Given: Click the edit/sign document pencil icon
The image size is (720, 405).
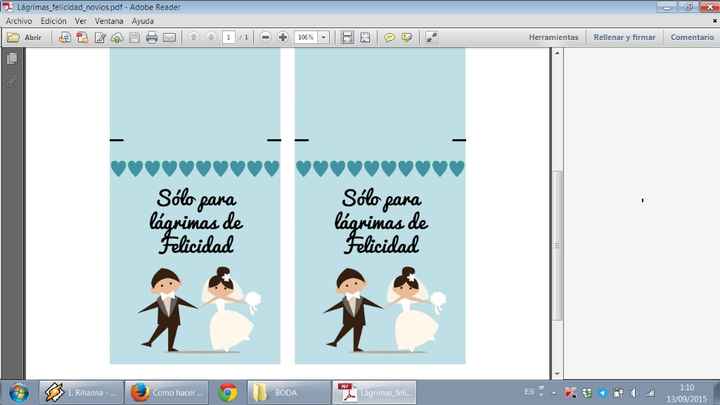Looking at the screenshot, I should [x=100, y=38].
